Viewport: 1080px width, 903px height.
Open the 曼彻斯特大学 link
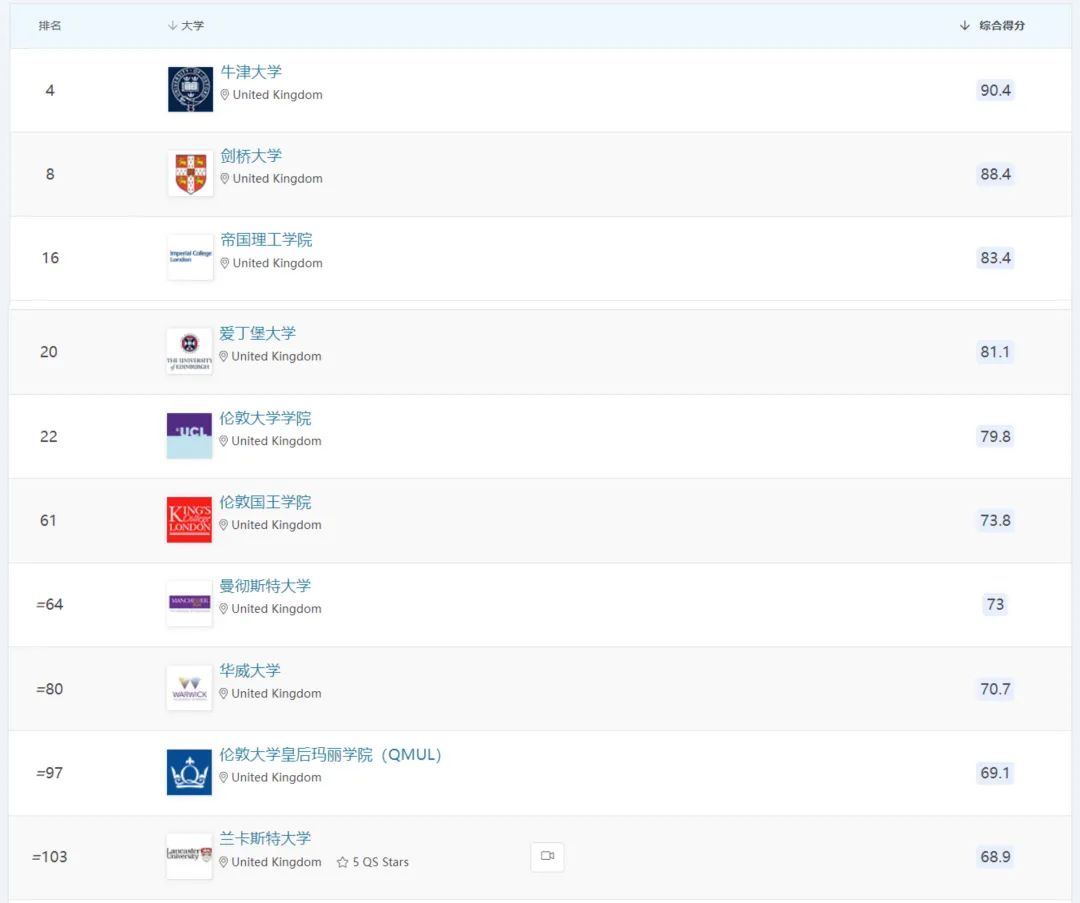tap(265, 586)
